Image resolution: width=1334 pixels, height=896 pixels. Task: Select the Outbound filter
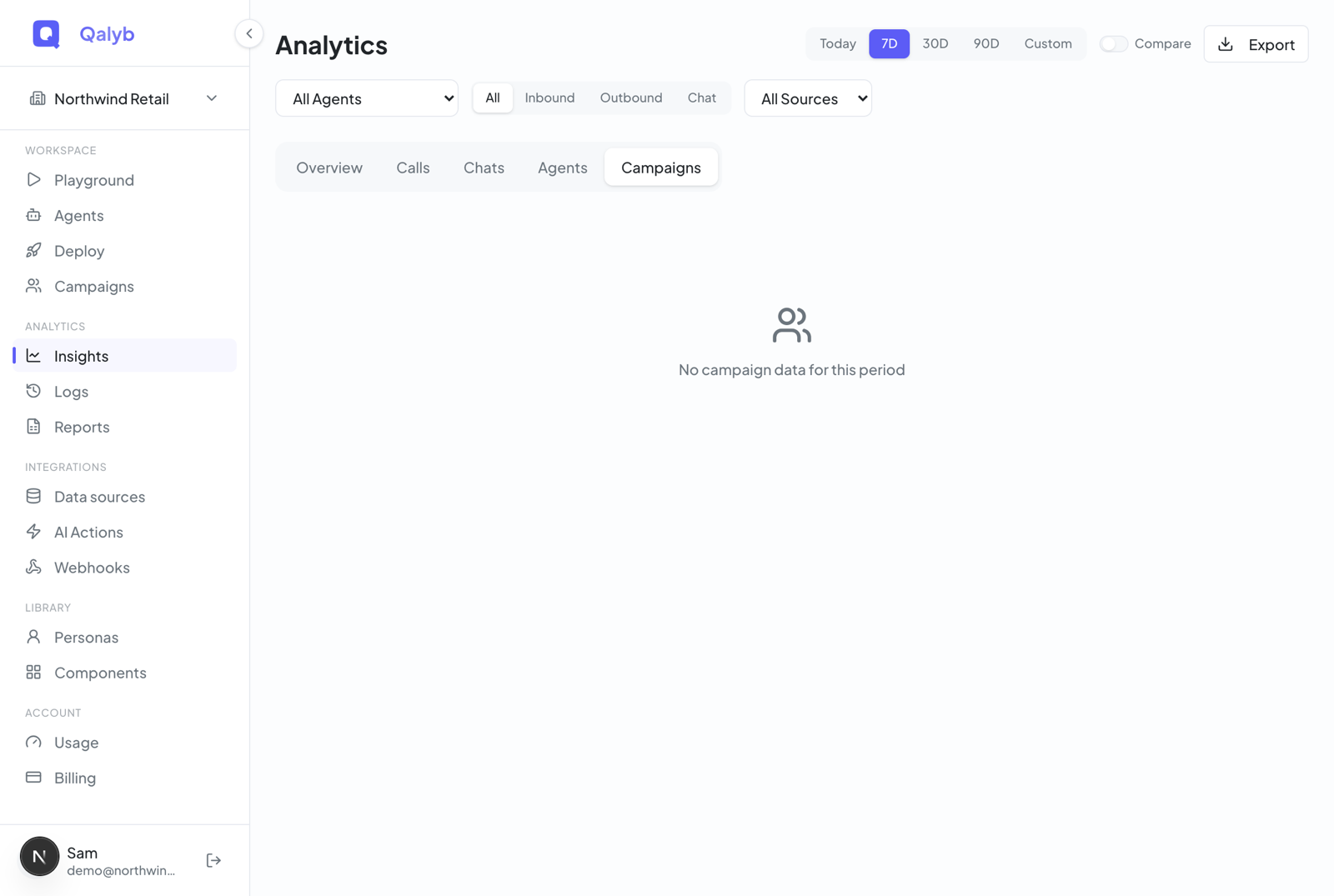(x=631, y=98)
